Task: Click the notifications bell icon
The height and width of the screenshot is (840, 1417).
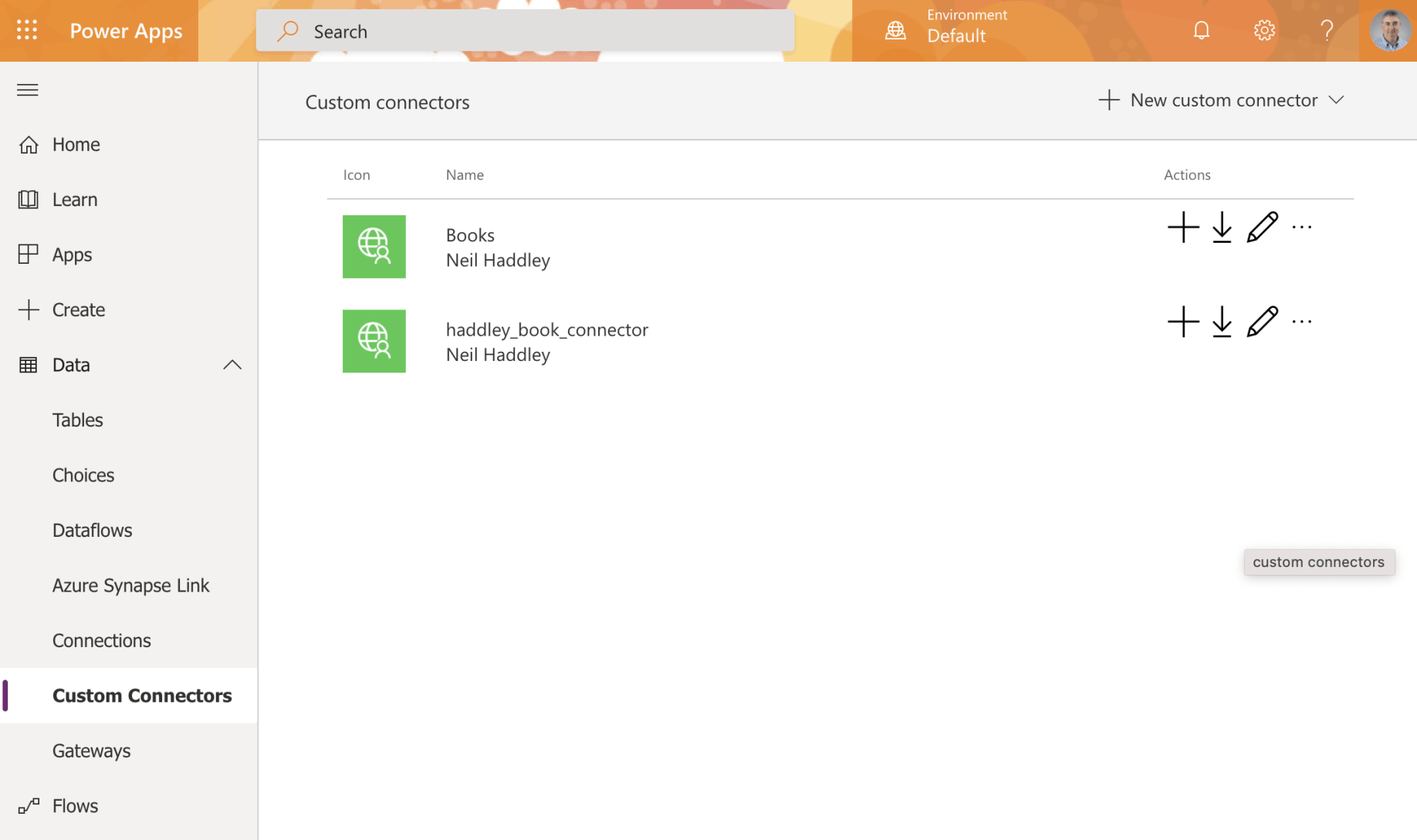Action: (1201, 31)
